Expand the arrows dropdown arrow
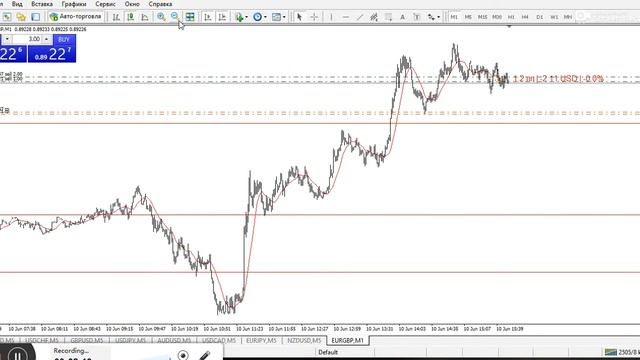The image size is (640, 360). pos(438,17)
